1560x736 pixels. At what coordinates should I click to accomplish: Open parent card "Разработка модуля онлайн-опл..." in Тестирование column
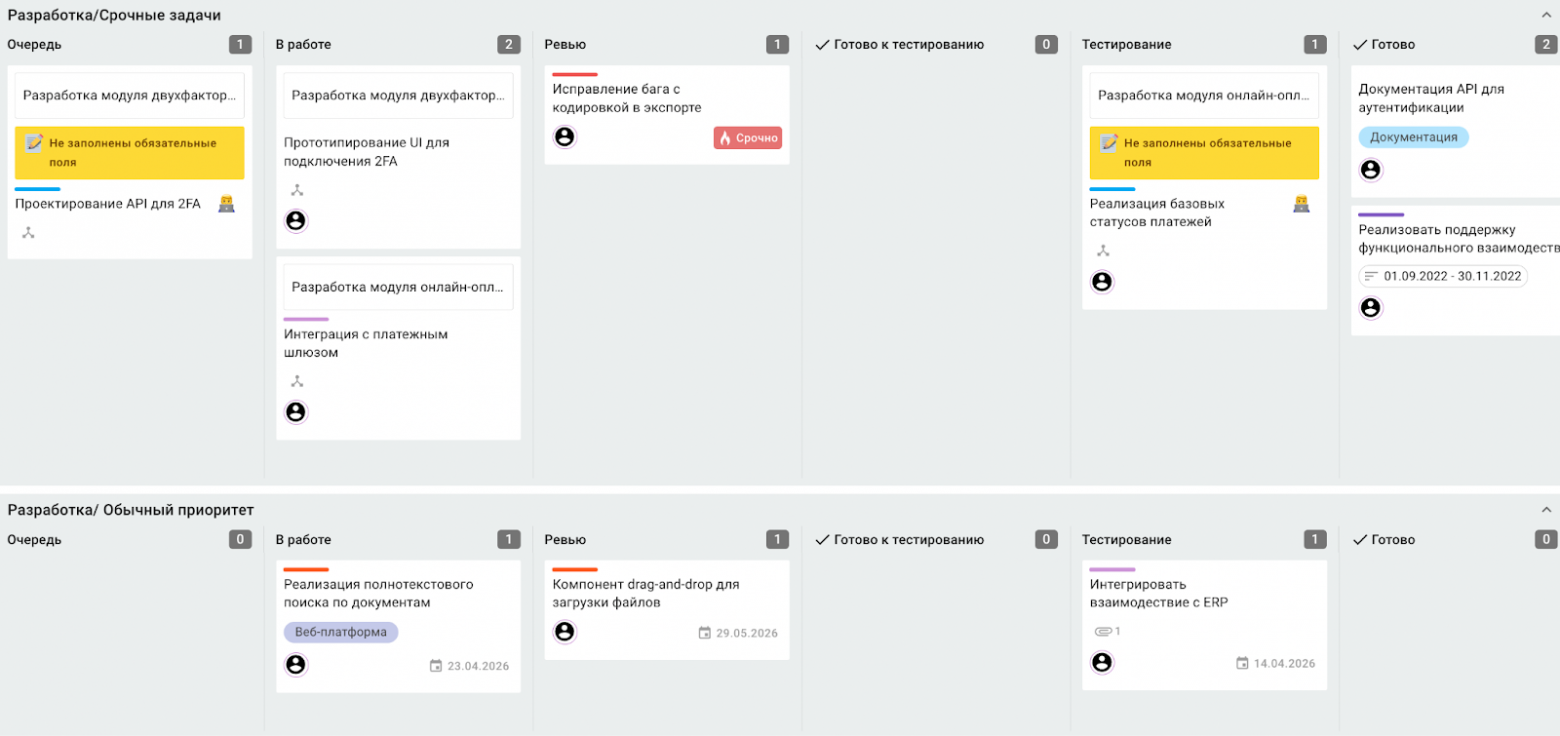[1204, 96]
